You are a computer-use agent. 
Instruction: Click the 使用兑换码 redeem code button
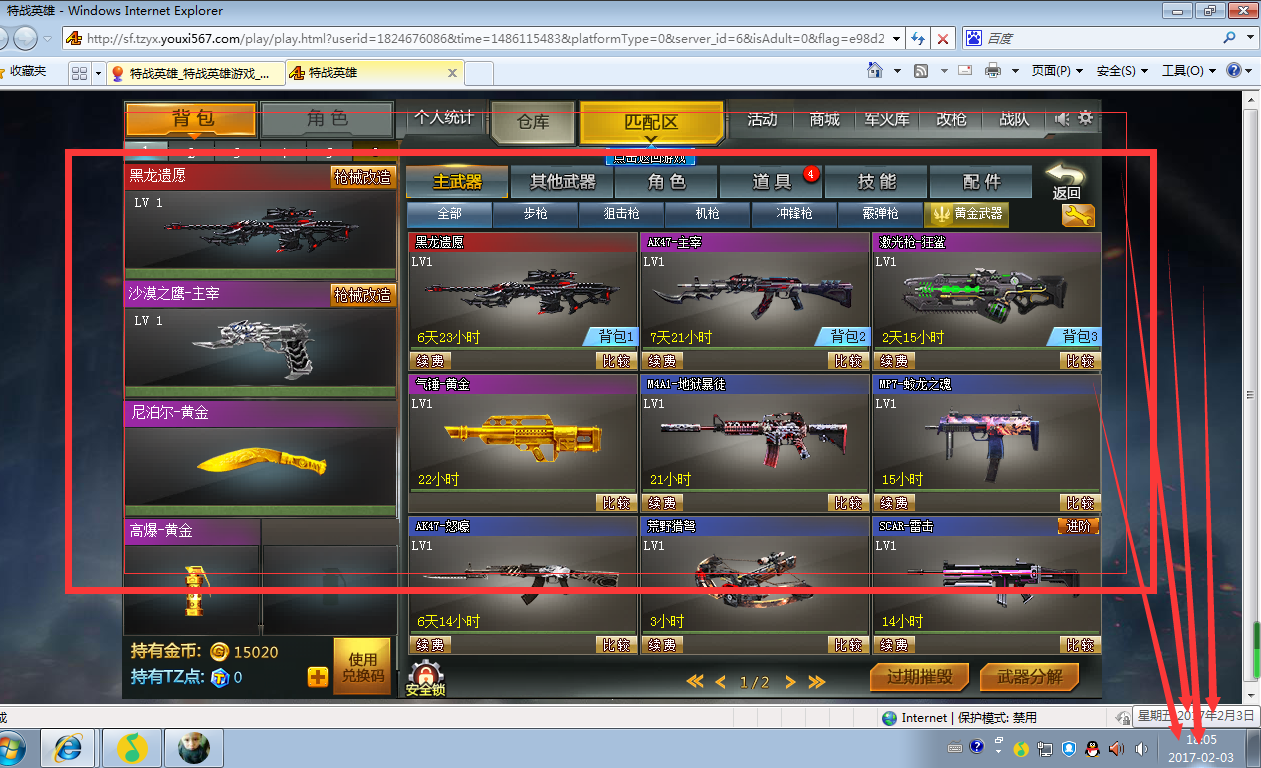tap(362, 667)
